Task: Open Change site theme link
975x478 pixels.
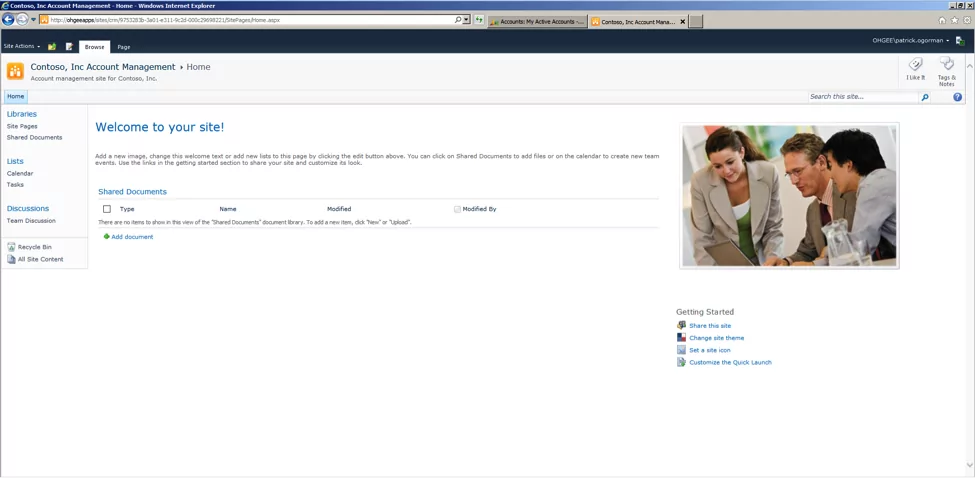Action: tap(716, 338)
